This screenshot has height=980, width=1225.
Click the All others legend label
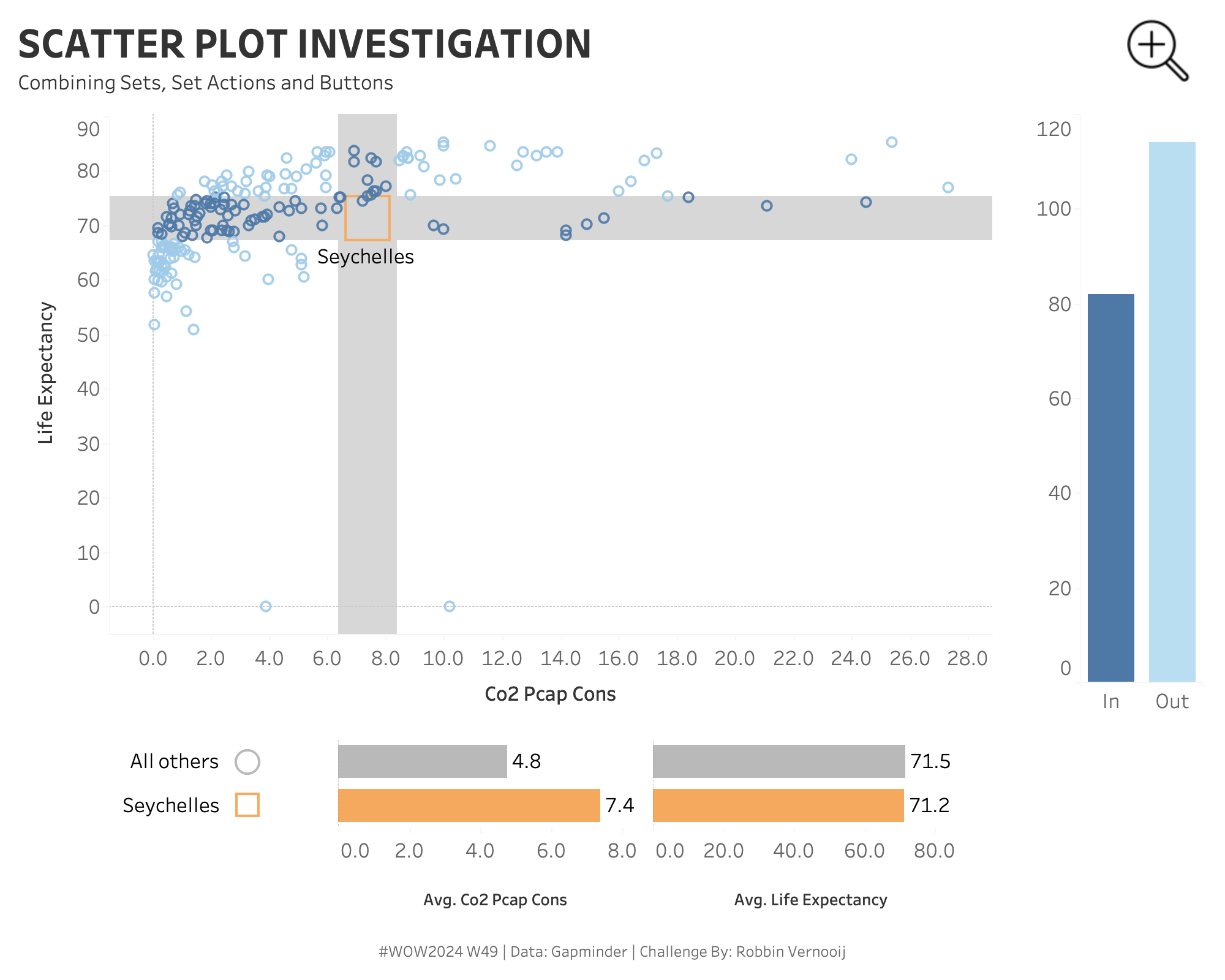(x=174, y=761)
